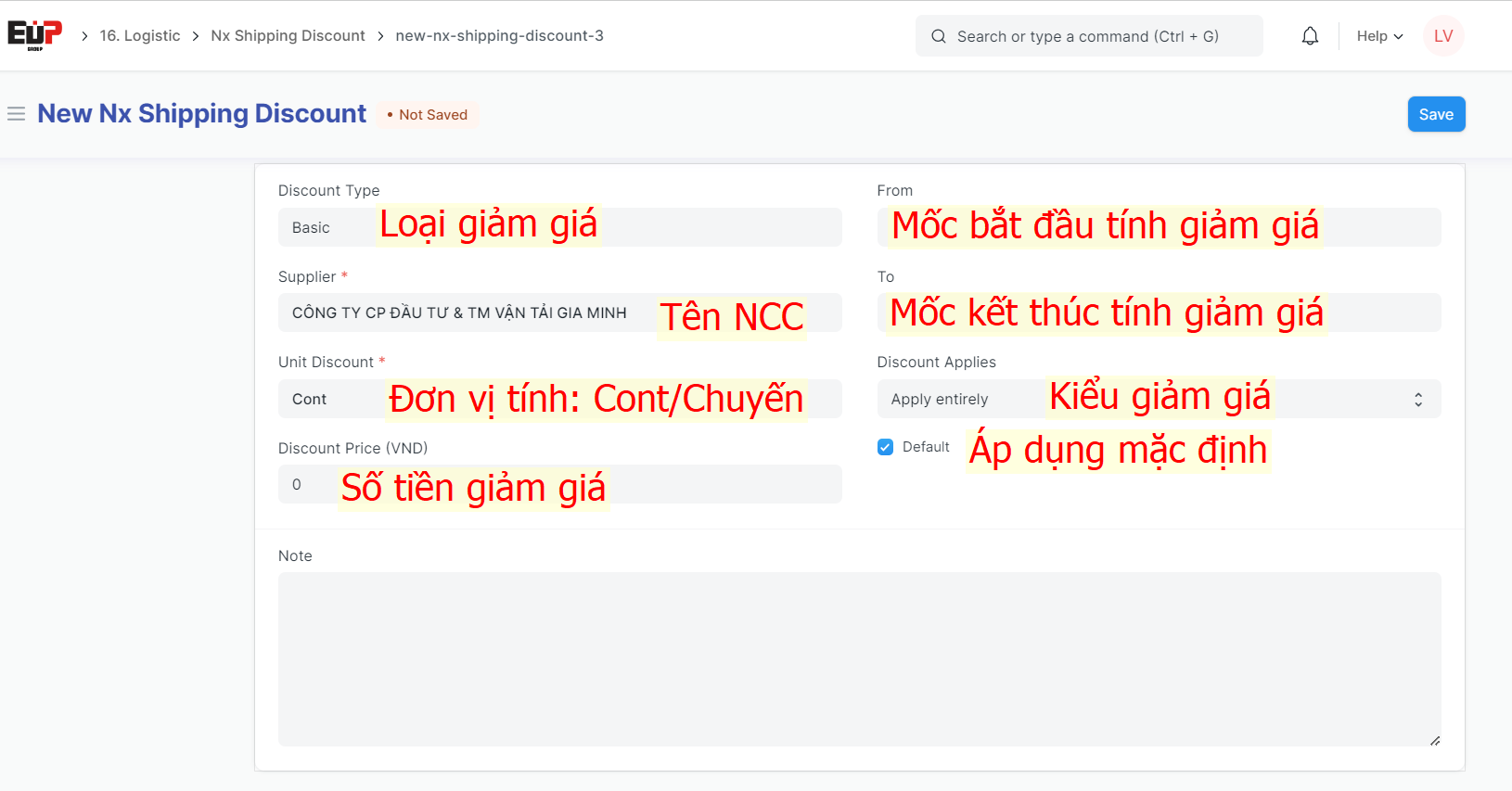Uncheck the Default checkbox
Screen dimensions: 1512x791
(885, 447)
